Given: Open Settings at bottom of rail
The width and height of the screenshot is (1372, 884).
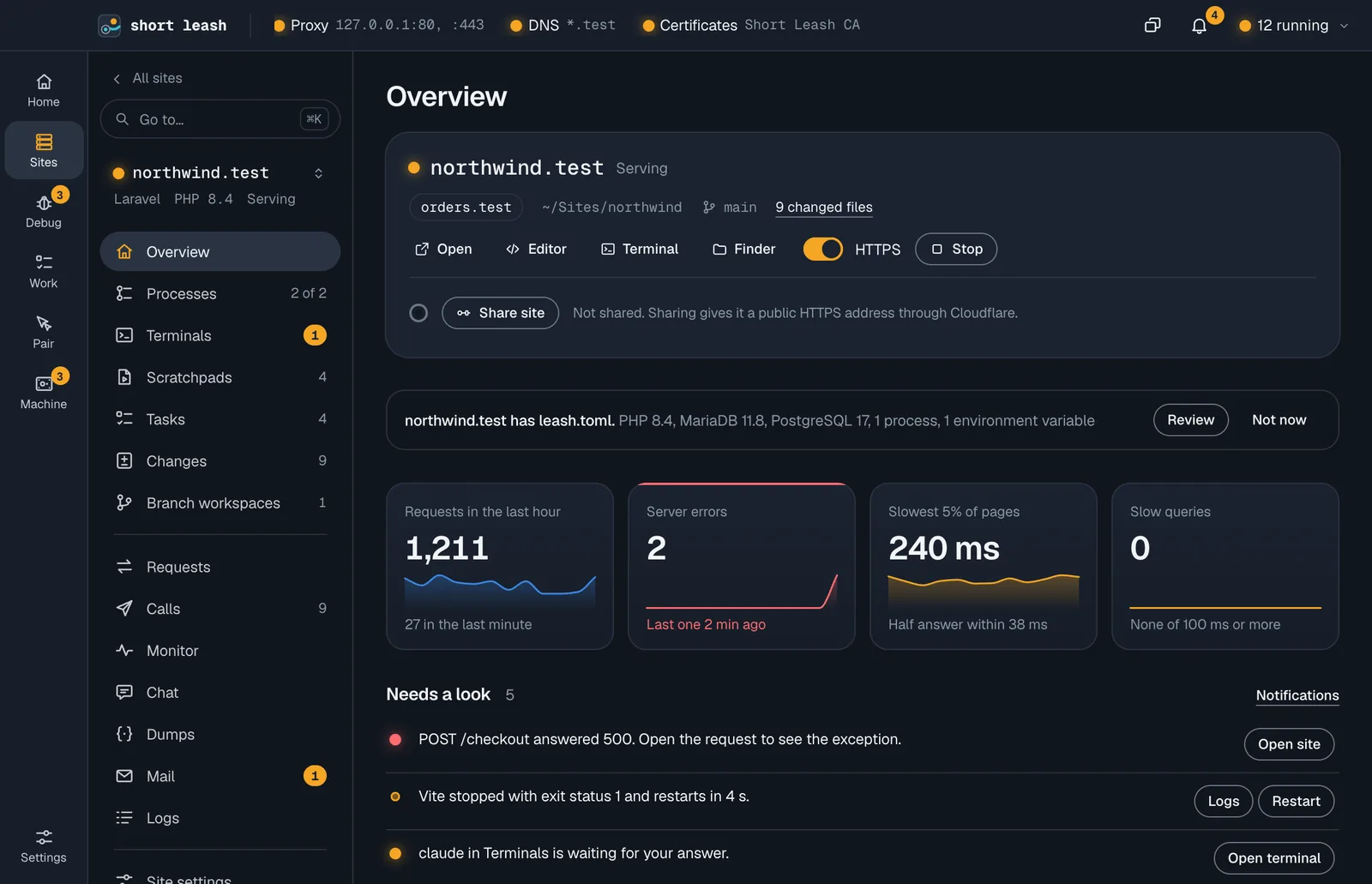Looking at the screenshot, I should [44, 845].
